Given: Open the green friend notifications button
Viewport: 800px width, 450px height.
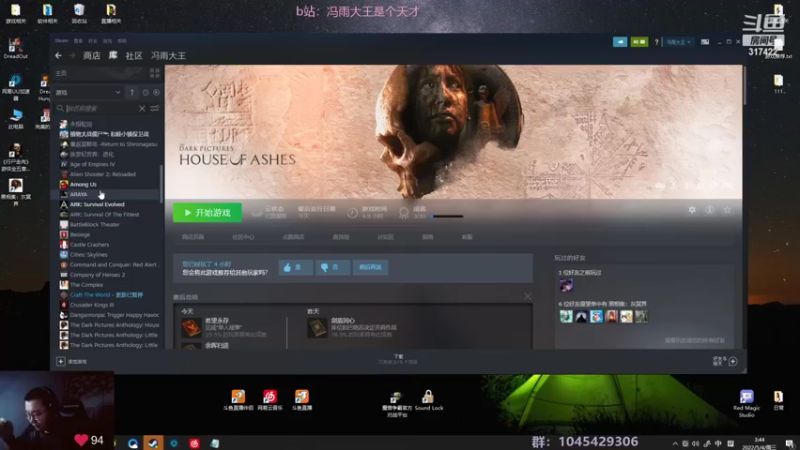Looking at the screenshot, I should pos(639,42).
